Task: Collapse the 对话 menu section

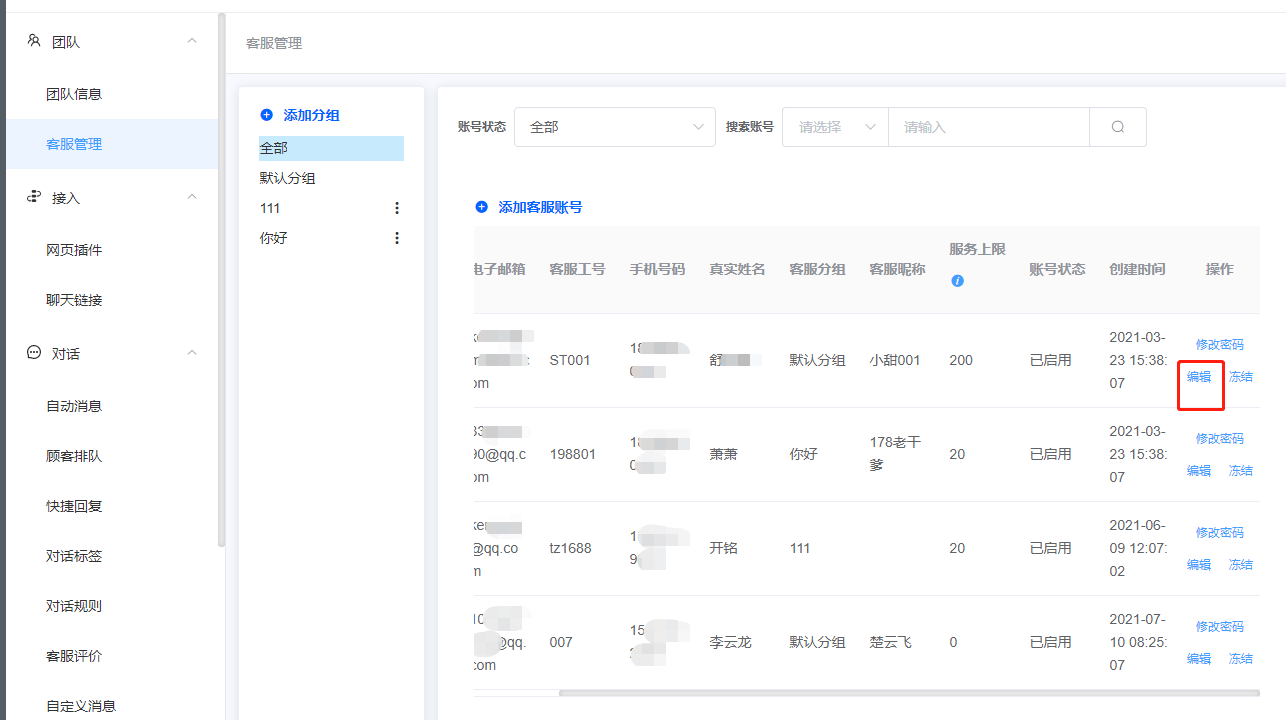Action: pos(192,353)
